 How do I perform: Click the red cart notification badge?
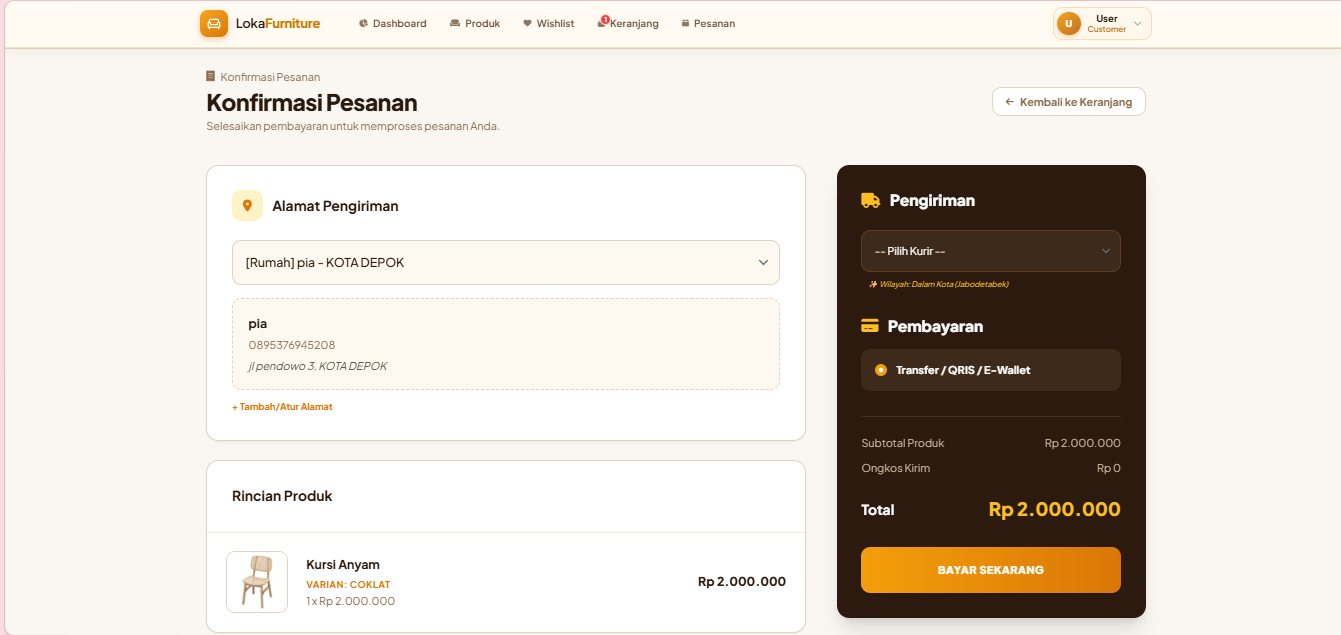pyautogui.click(x=605, y=19)
